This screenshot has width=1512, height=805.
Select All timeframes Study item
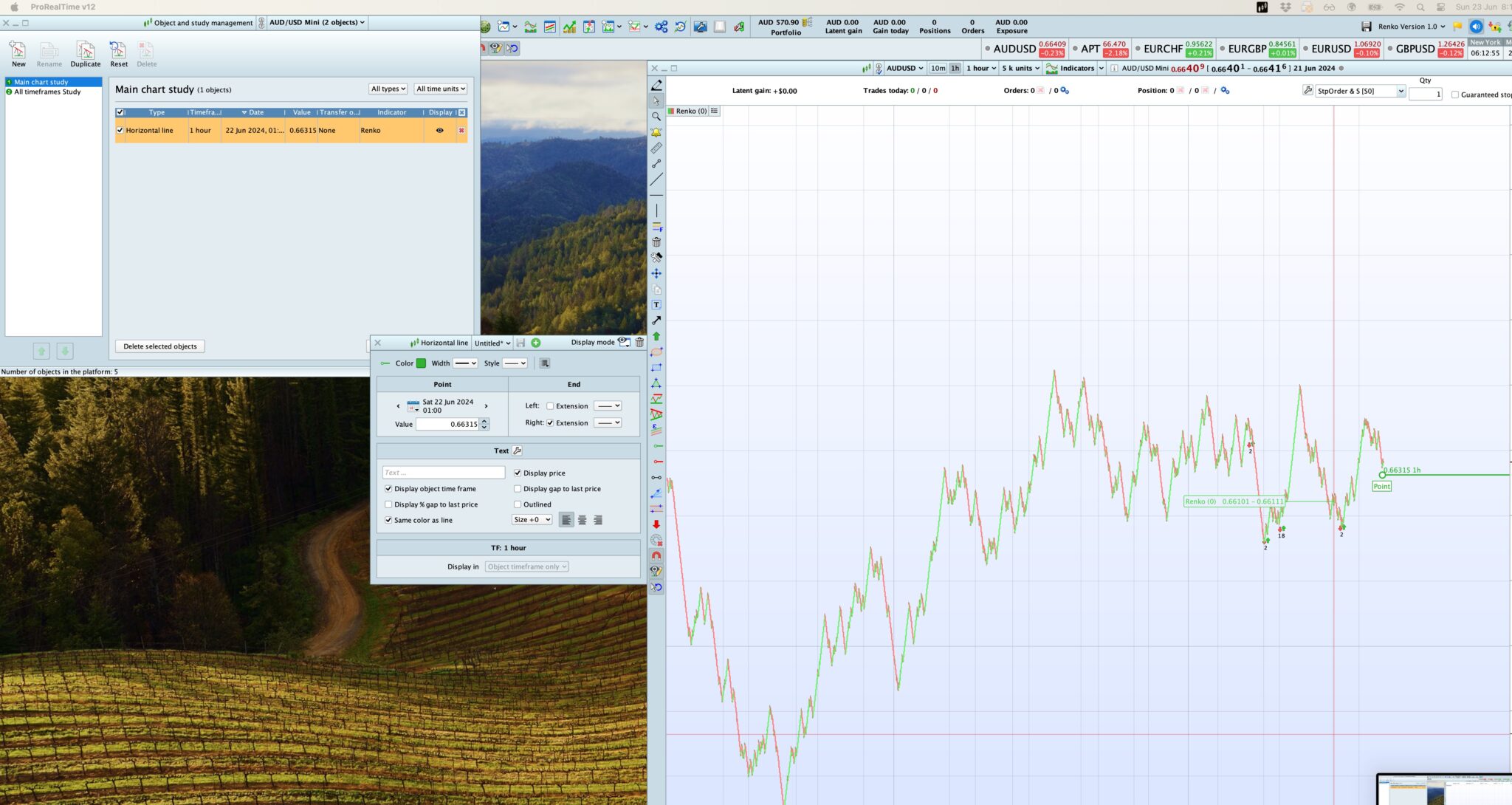point(47,92)
